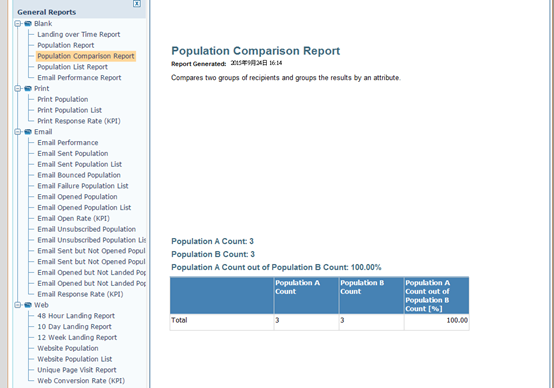Open Landing over Time Report

point(79,35)
